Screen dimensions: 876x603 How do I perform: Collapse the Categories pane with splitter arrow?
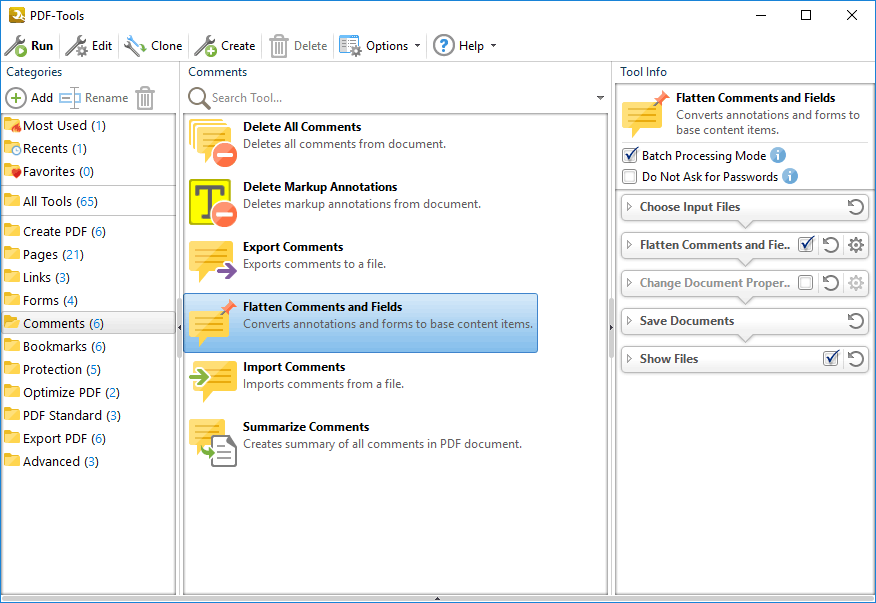[179, 327]
